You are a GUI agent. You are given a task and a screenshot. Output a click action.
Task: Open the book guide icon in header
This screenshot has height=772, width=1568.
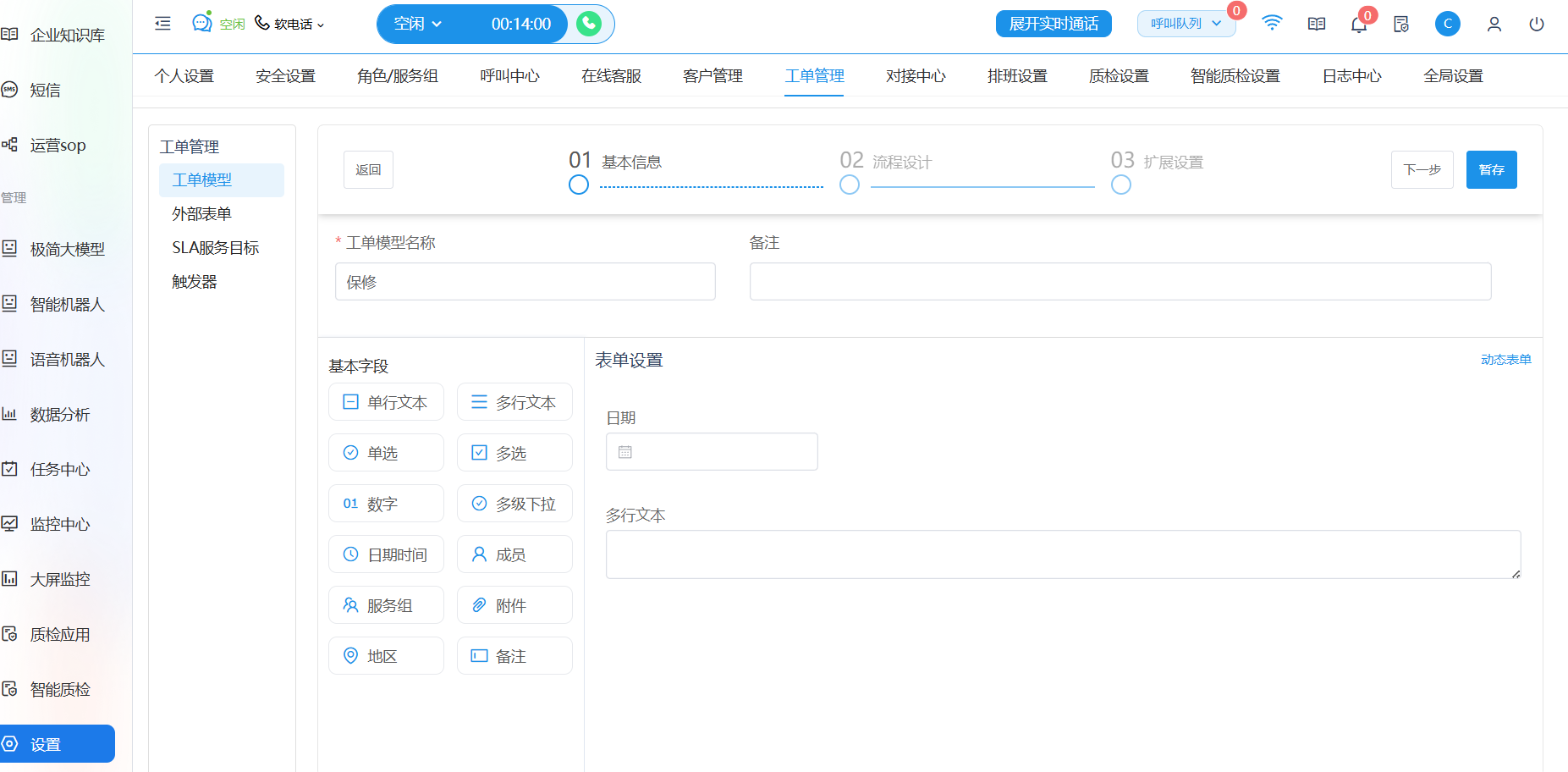(x=1317, y=24)
